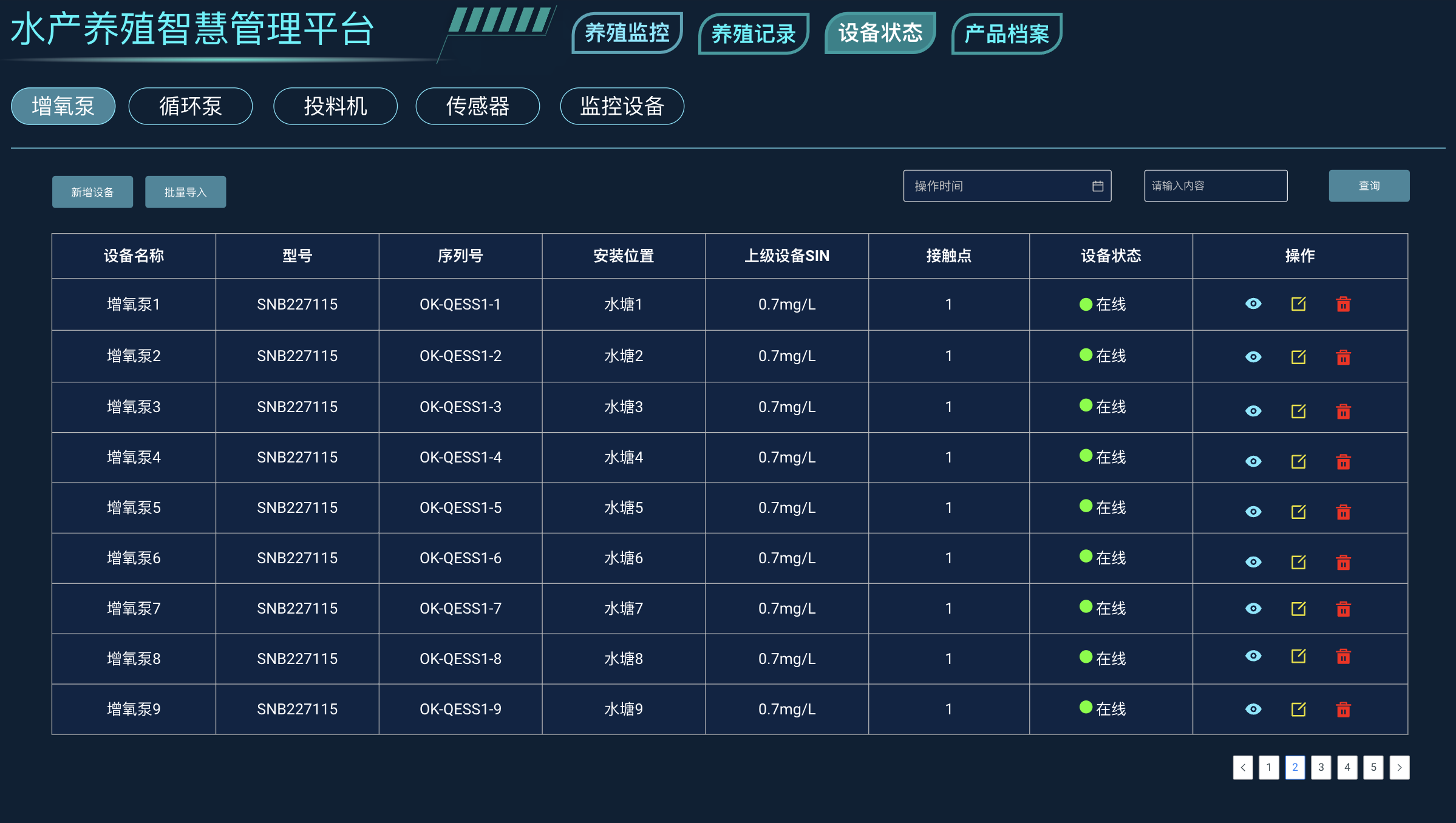
Task: Open the 产品档案 top tab
Action: click(x=1007, y=33)
